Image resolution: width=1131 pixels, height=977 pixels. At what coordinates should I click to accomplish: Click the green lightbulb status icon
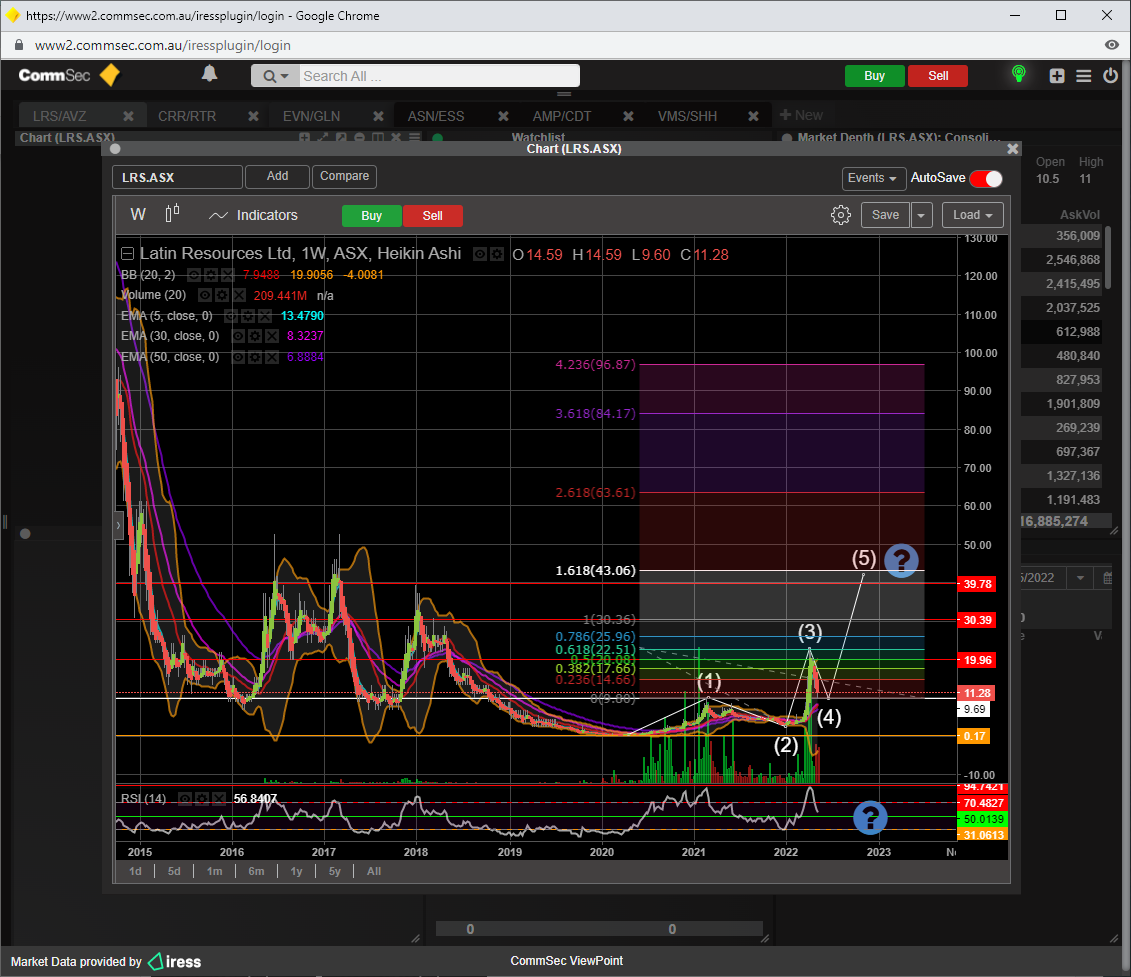[x=1018, y=75]
